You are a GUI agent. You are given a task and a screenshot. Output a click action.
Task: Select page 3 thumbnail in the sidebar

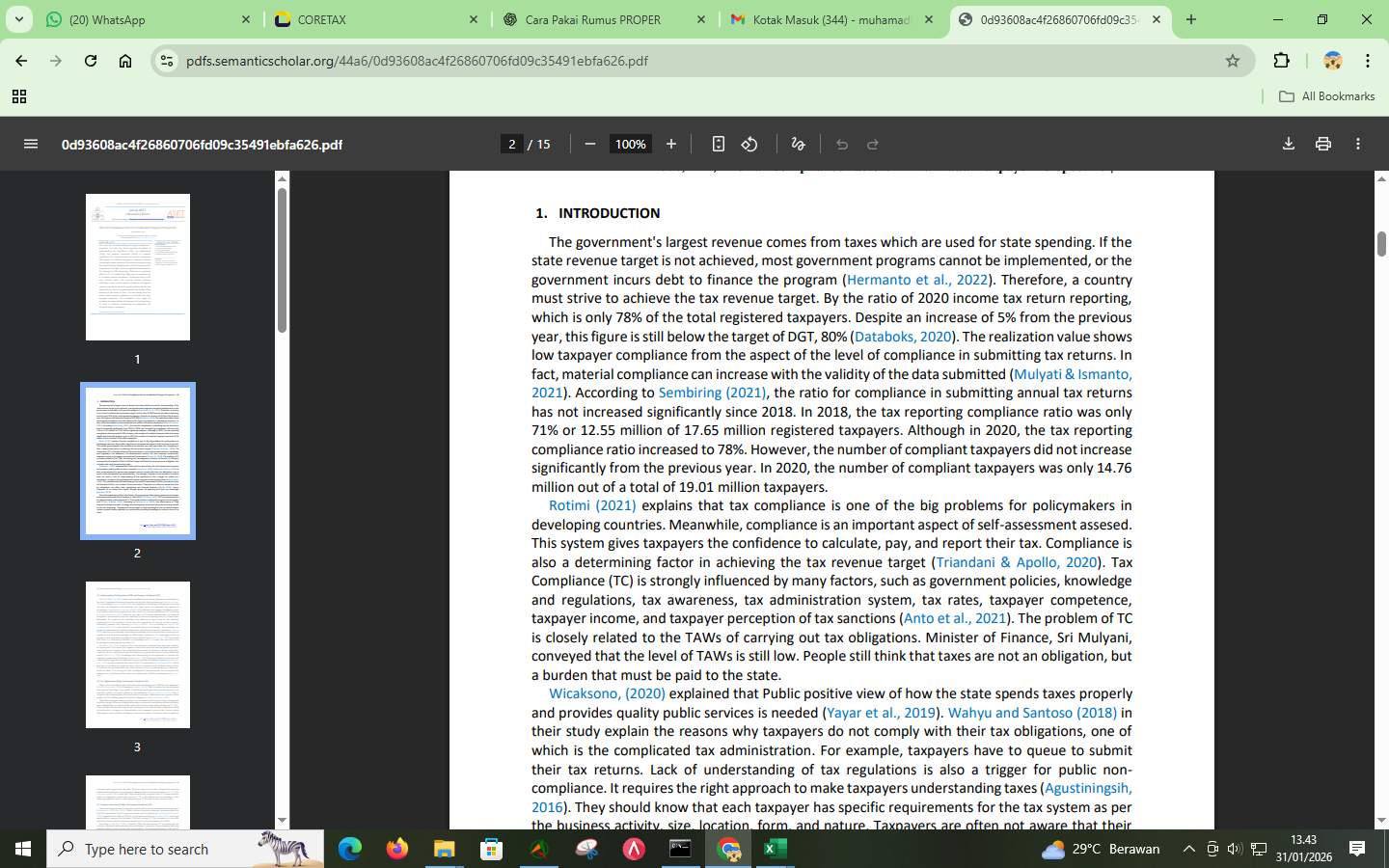pos(137,655)
